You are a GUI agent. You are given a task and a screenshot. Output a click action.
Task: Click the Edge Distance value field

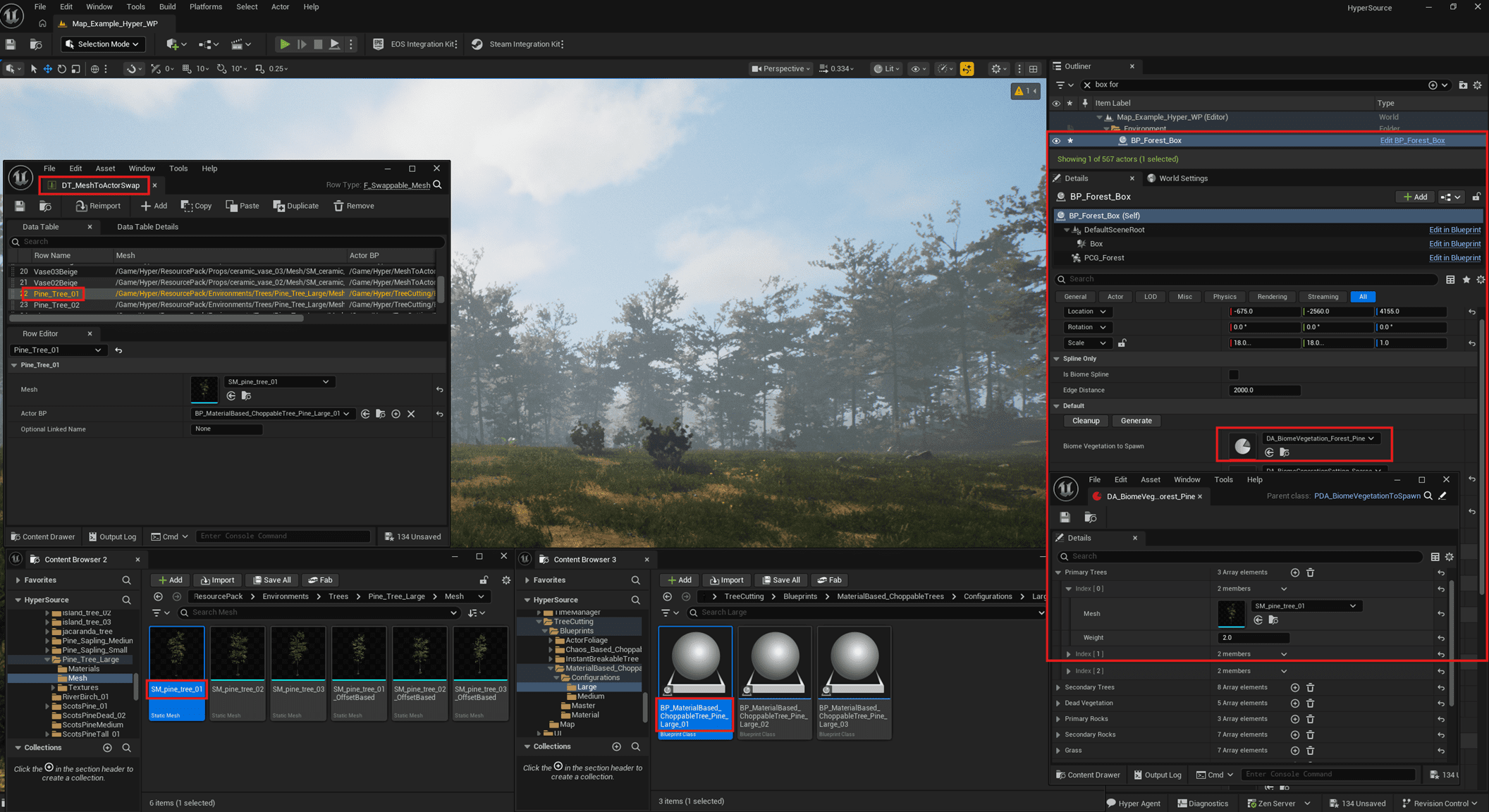pyautogui.click(x=1265, y=390)
